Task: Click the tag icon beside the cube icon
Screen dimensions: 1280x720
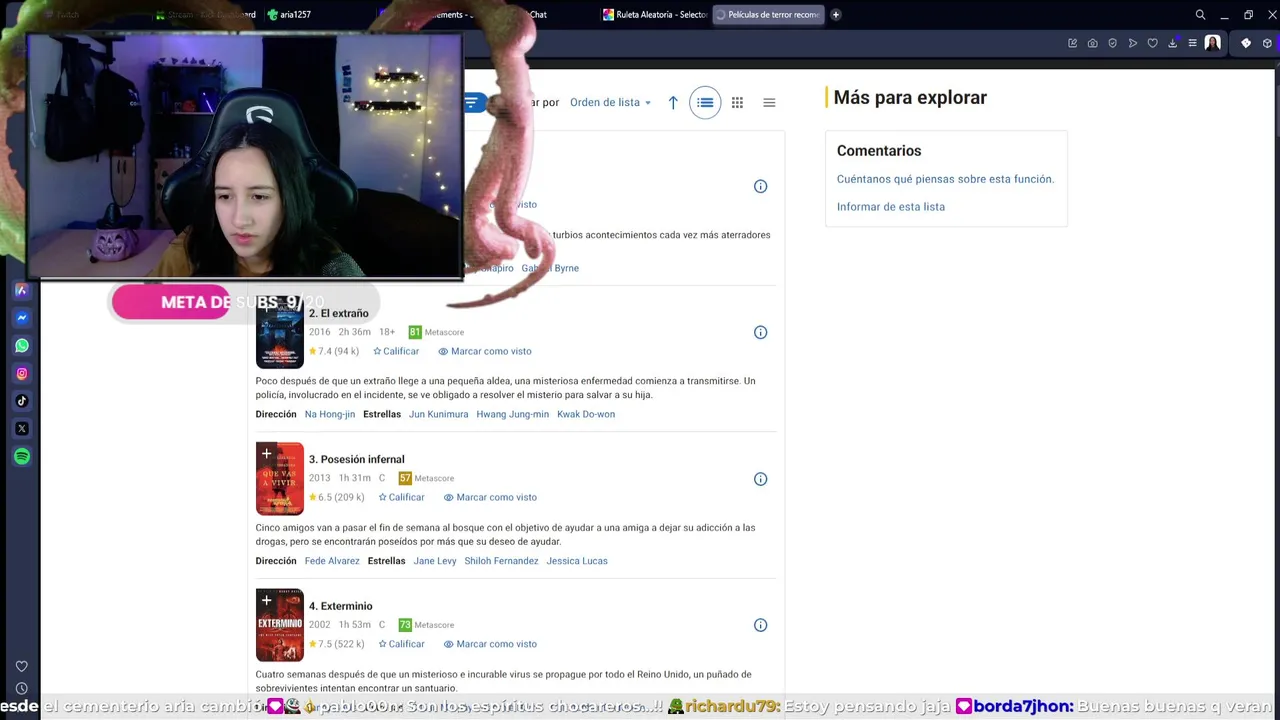Action: (1245, 43)
